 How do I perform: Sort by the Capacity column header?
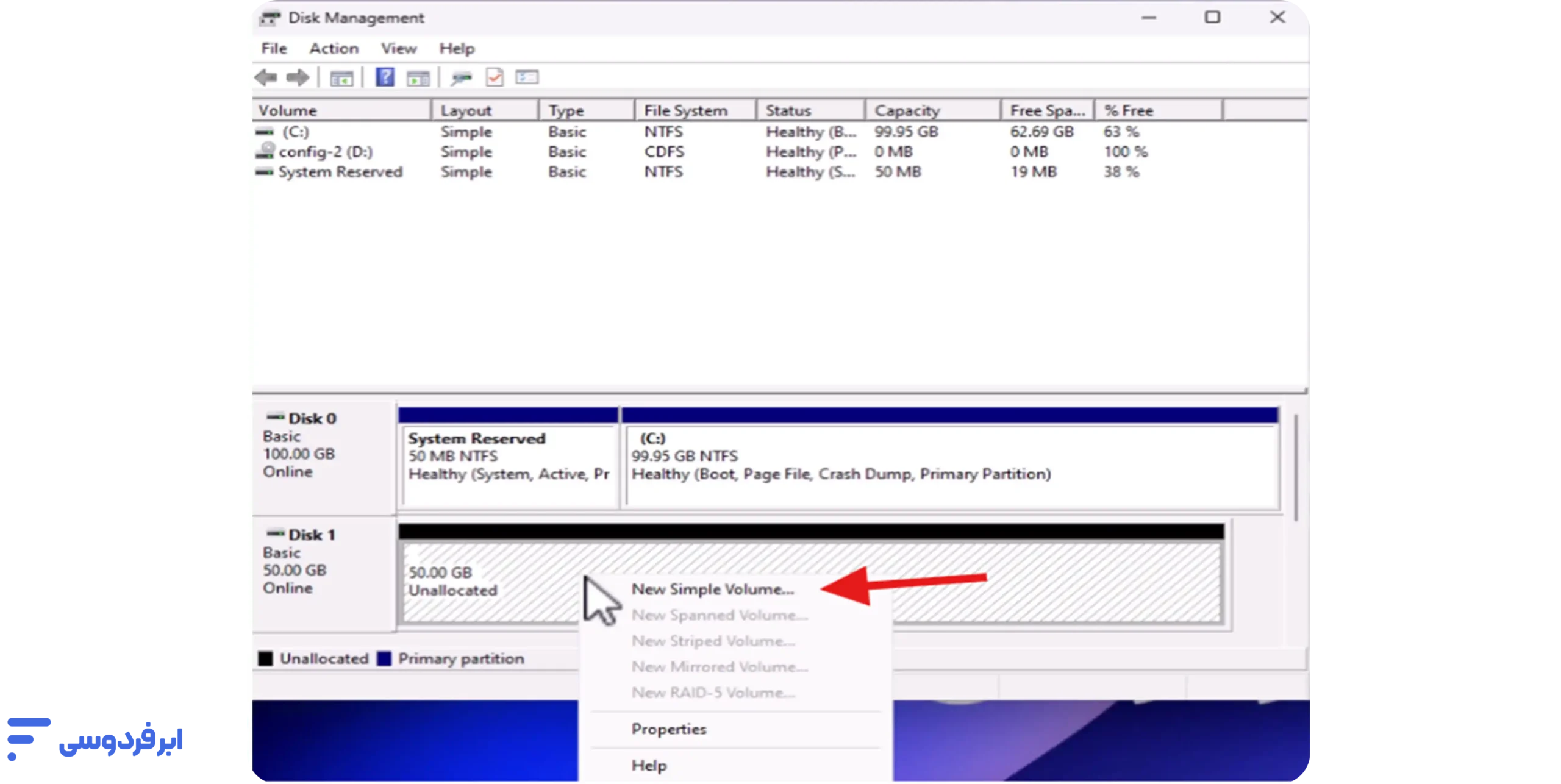point(907,111)
